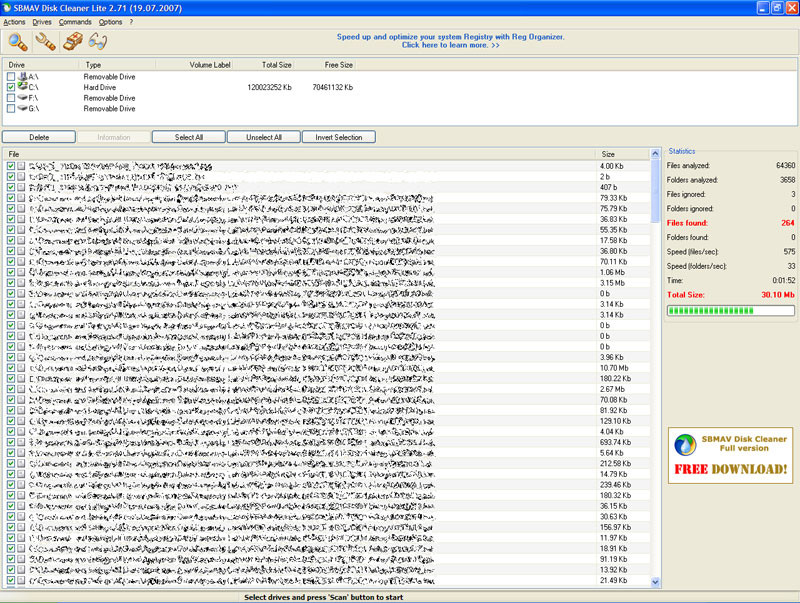Click the Files found value 264
The width and height of the screenshot is (800, 603).
point(788,223)
